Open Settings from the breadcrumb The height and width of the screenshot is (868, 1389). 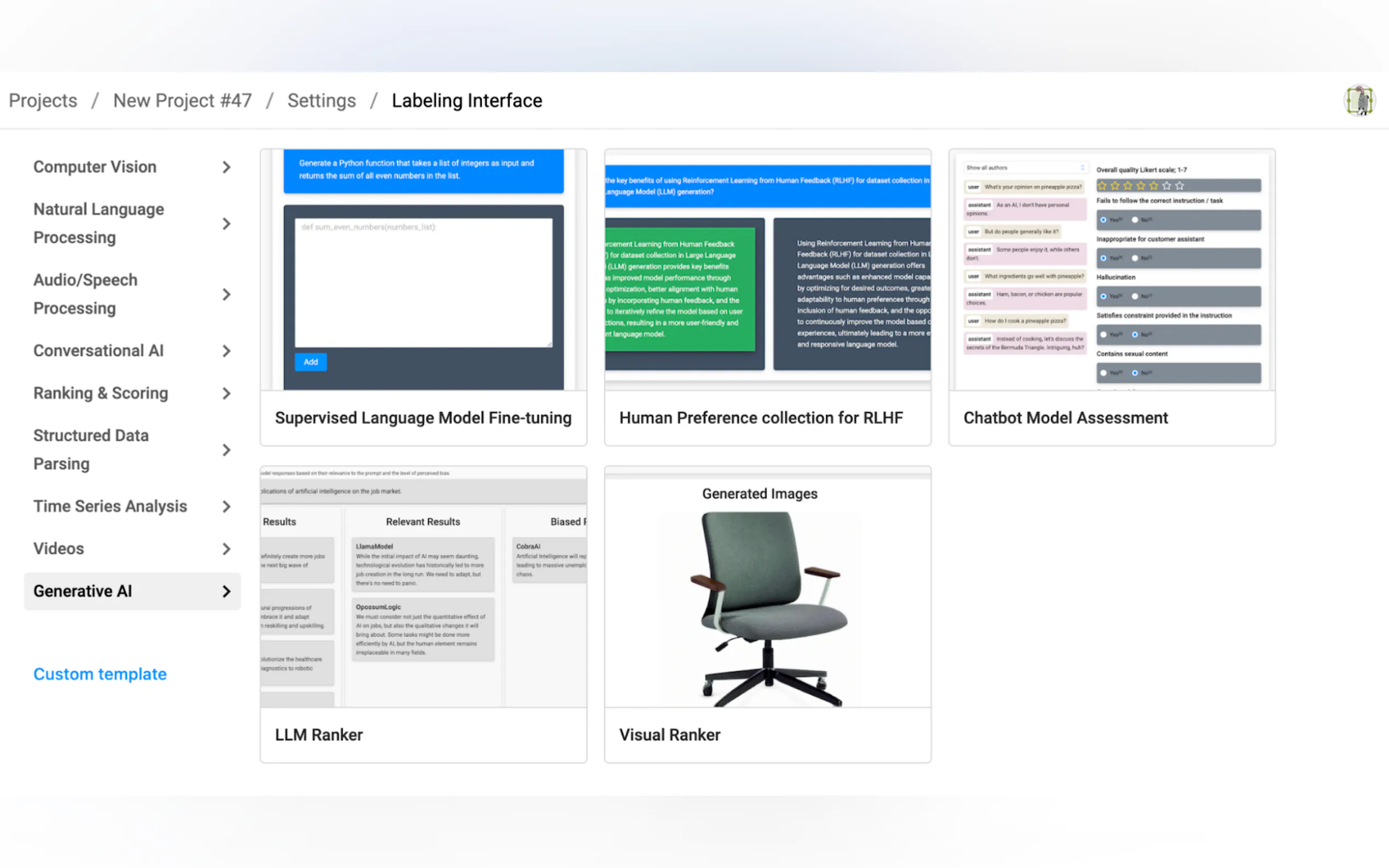click(322, 101)
